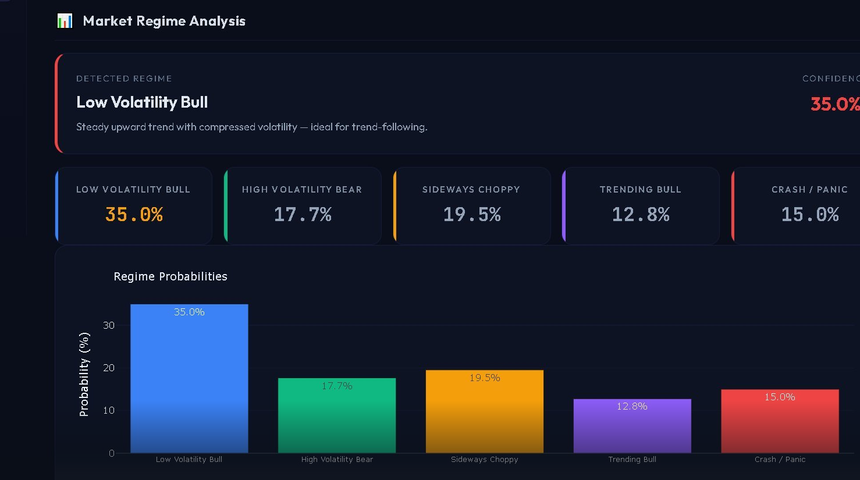Click the detected regime name Low Volatility Bull
860x480 pixels.
142,103
